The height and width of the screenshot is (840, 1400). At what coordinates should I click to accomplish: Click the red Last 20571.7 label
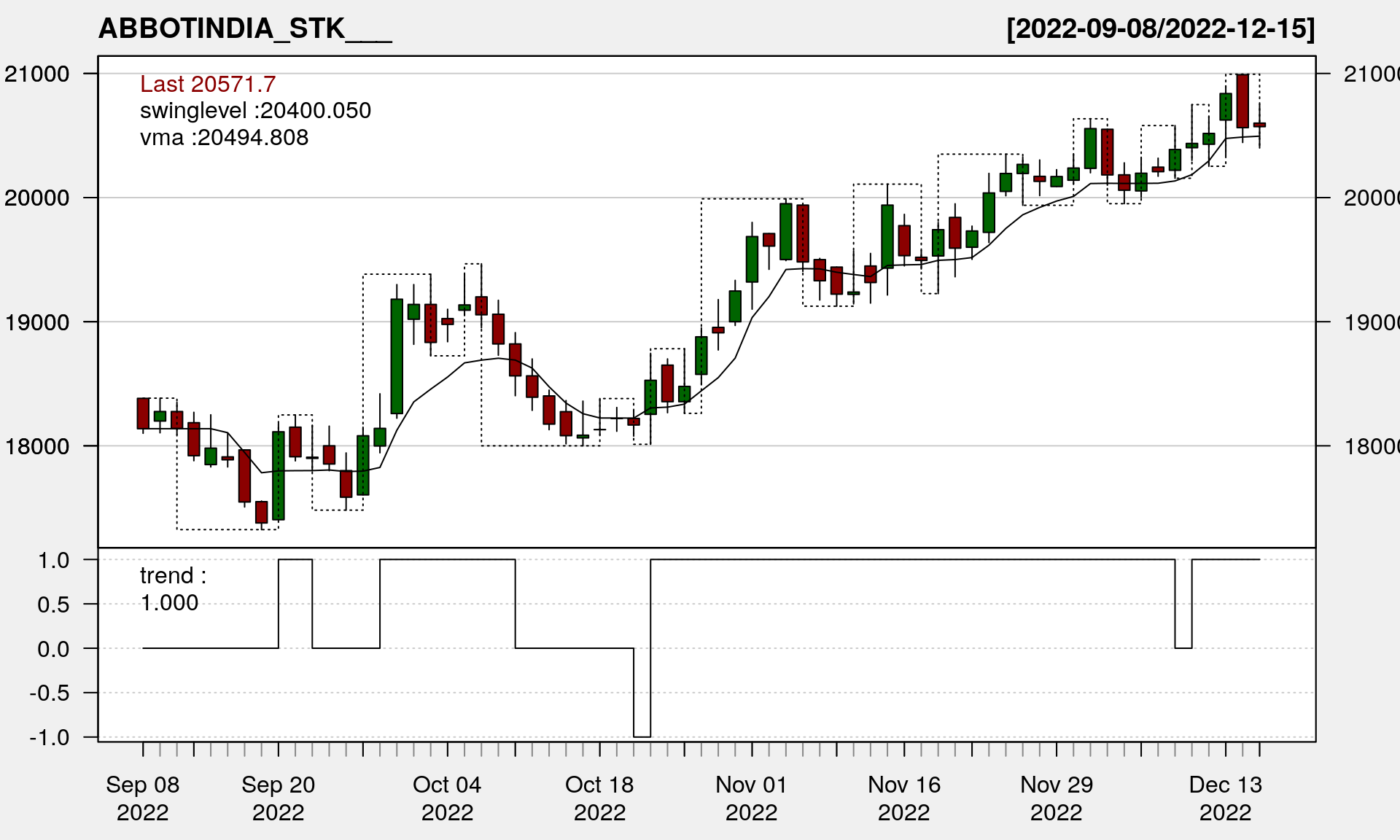pyautogui.click(x=208, y=85)
